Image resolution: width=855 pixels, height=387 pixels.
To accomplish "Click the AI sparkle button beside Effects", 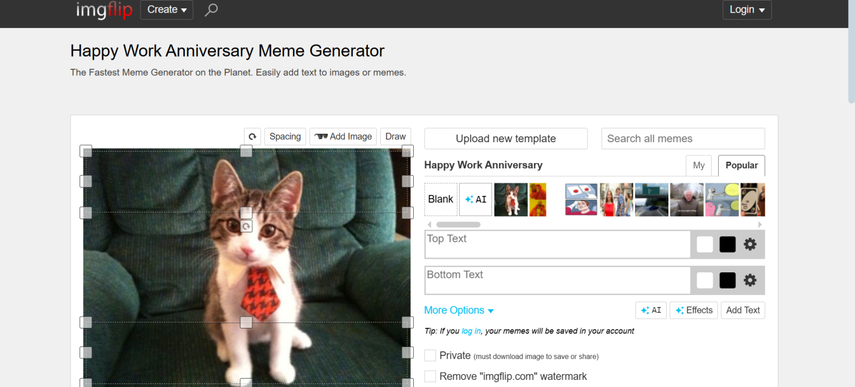I will (651, 310).
